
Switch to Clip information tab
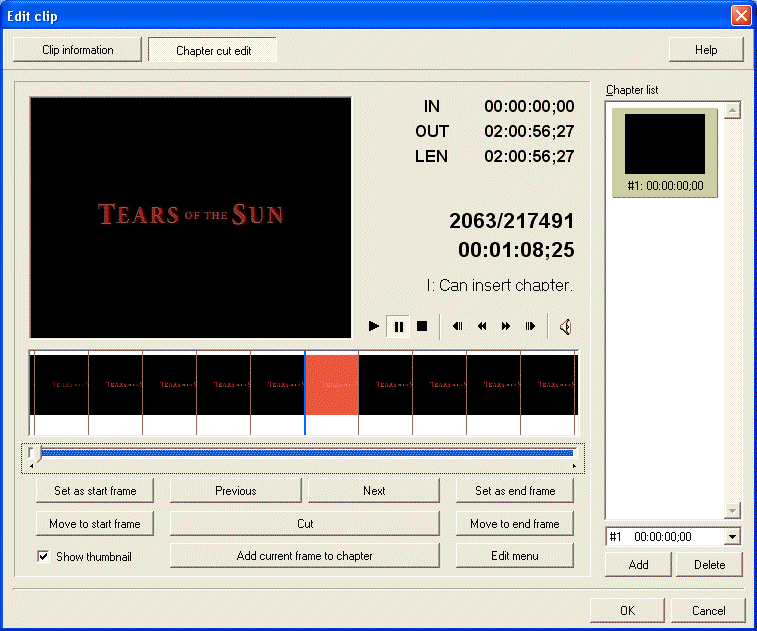click(77, 50)
